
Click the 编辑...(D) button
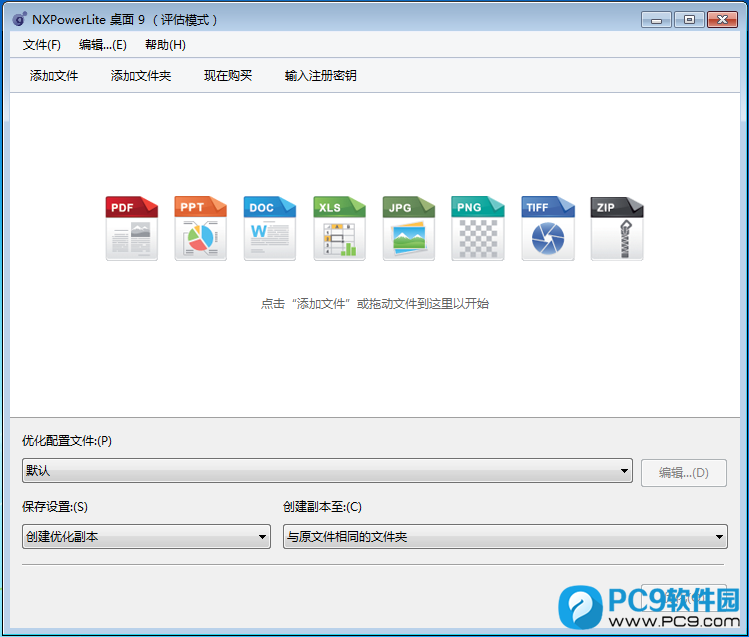click(684, 473)
